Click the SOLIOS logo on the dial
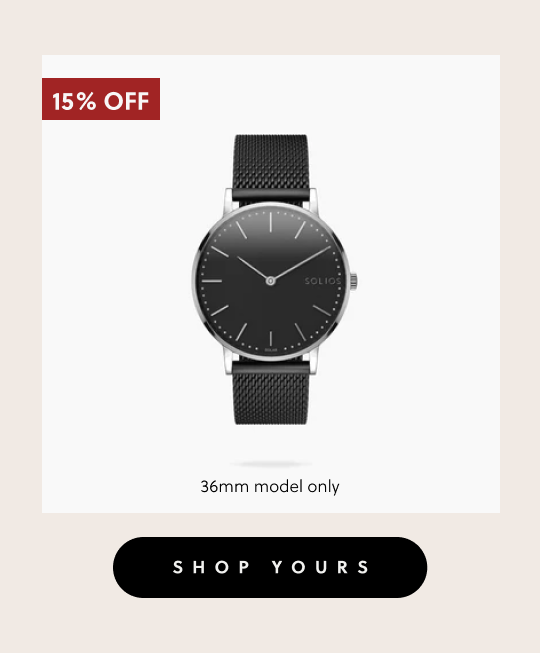The height and width of the screenshot is (653, 540). (323, 281)
